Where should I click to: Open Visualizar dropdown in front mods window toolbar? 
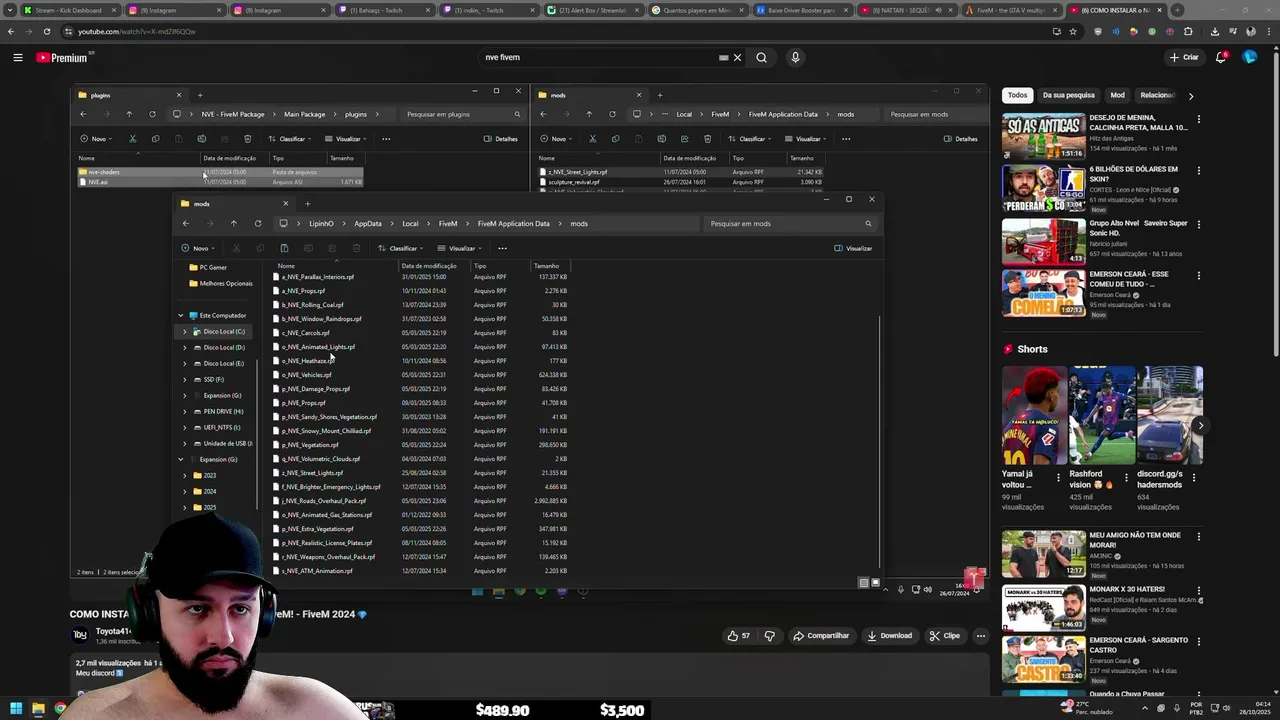460,248
